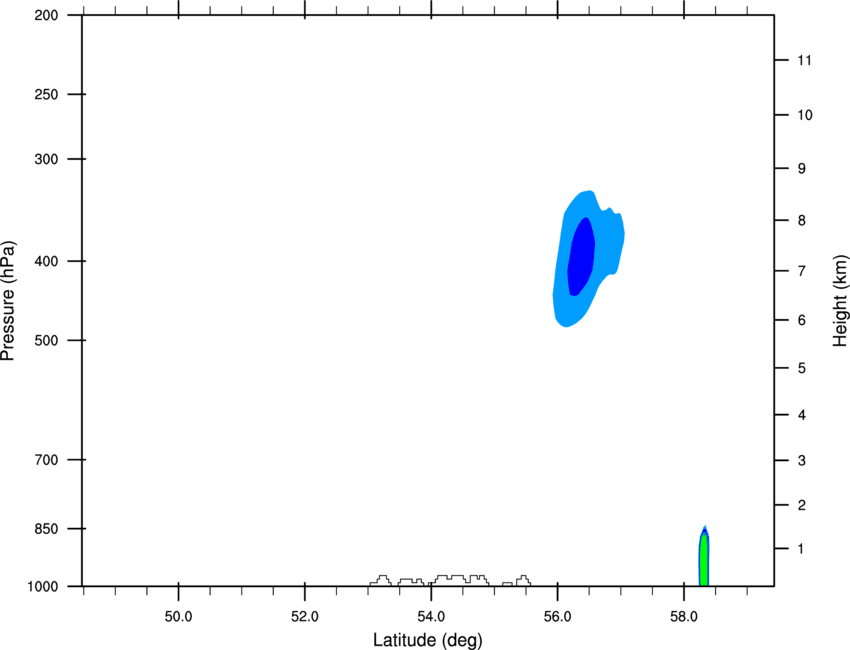Pick the 2 km height label
850x650 pixels.
click(802, 505)
